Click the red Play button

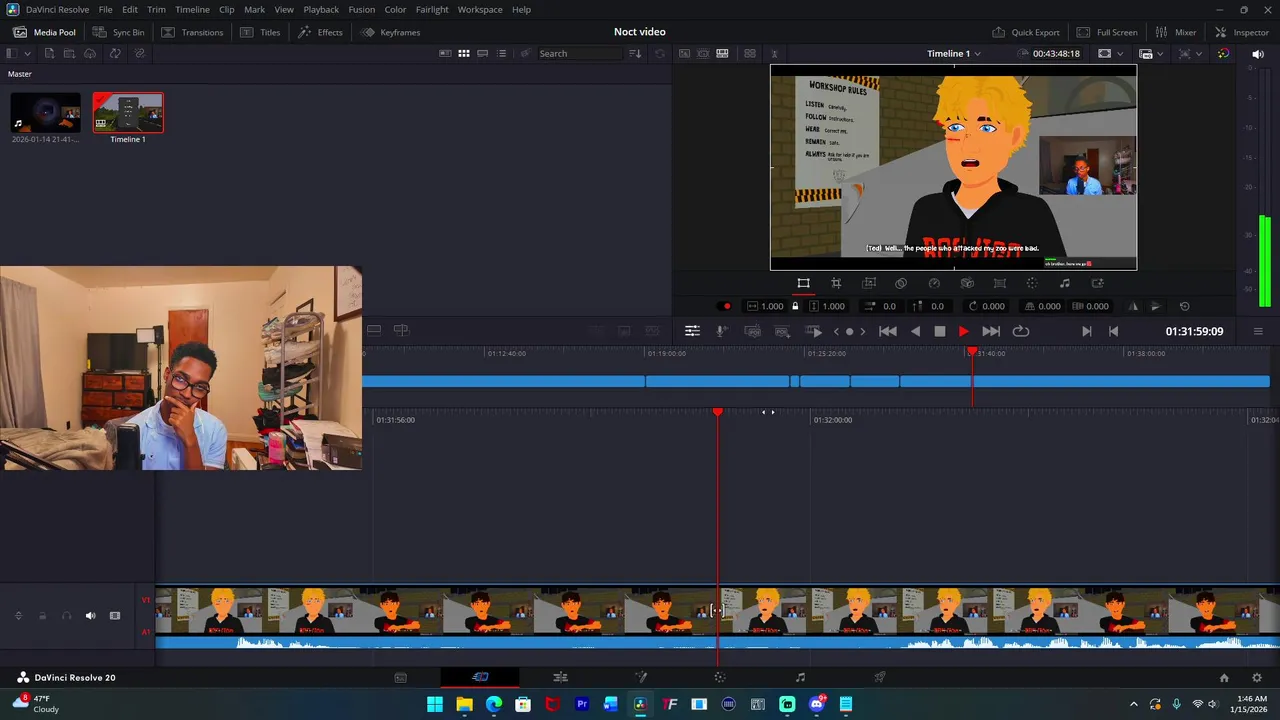pyautogui.click(x=963, y=331)
